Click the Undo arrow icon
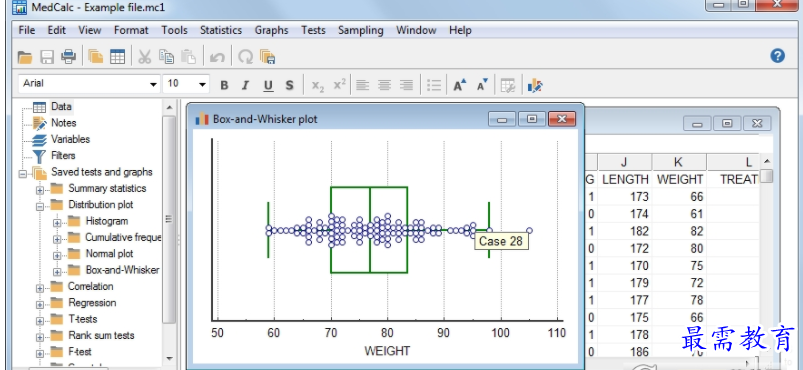This screenshot has width=803, height=370. (217, 57)
